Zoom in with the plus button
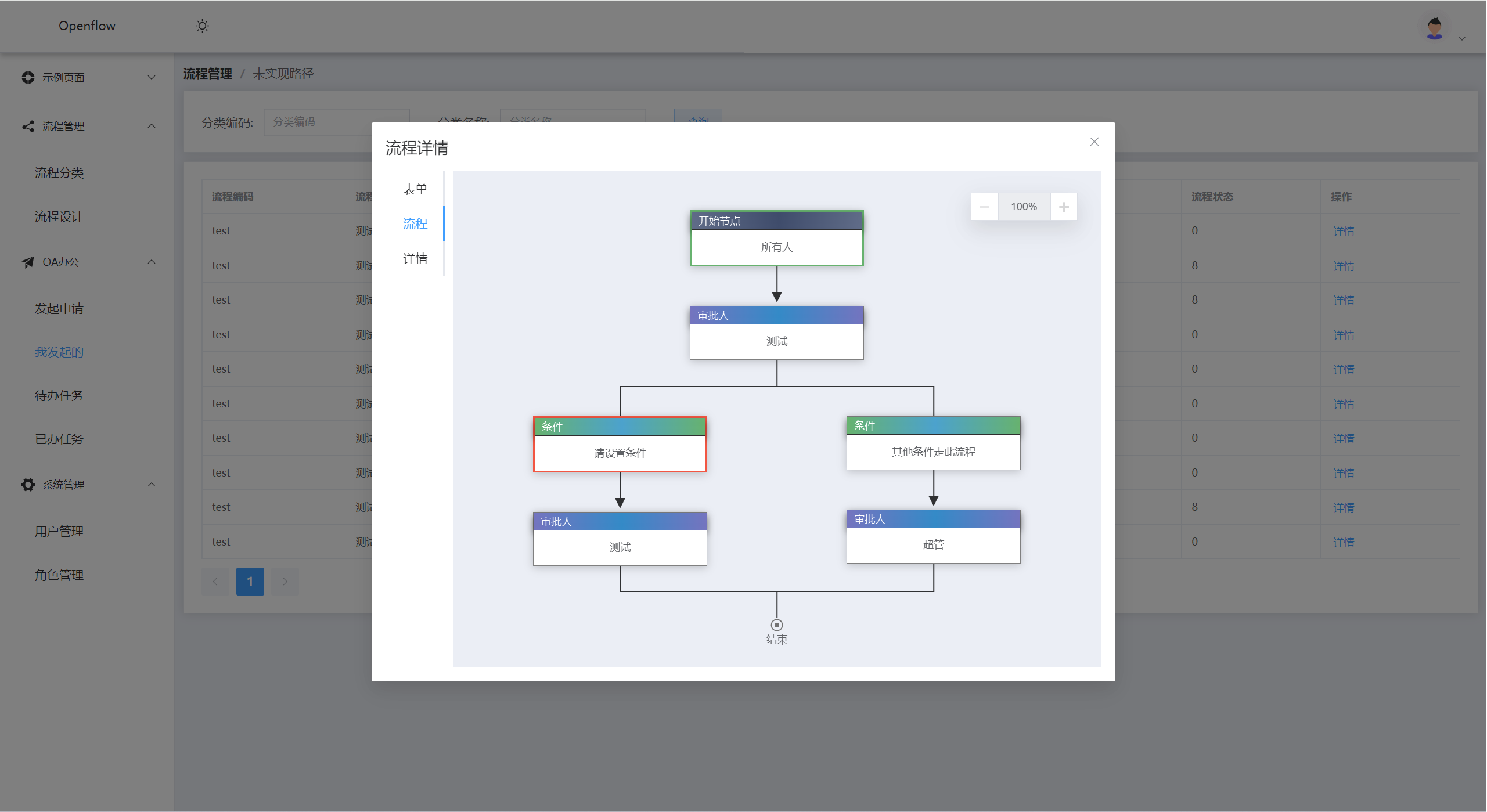This screenshot has height=812, width=1487. tap(1064, 207)
